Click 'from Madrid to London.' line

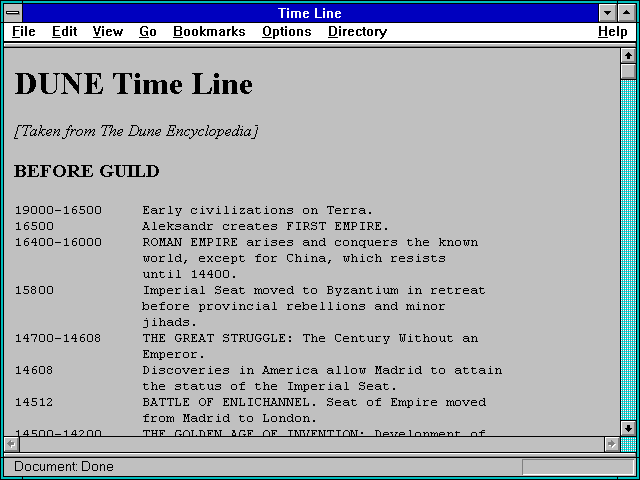click(230, 418)
